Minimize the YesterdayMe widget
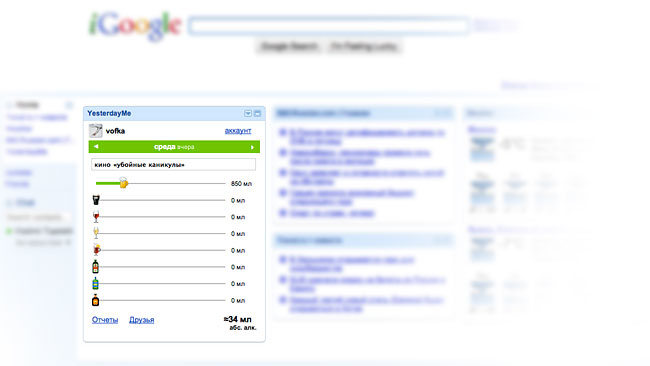This screenshot has height=366, width=650. (x=257, y=113)
